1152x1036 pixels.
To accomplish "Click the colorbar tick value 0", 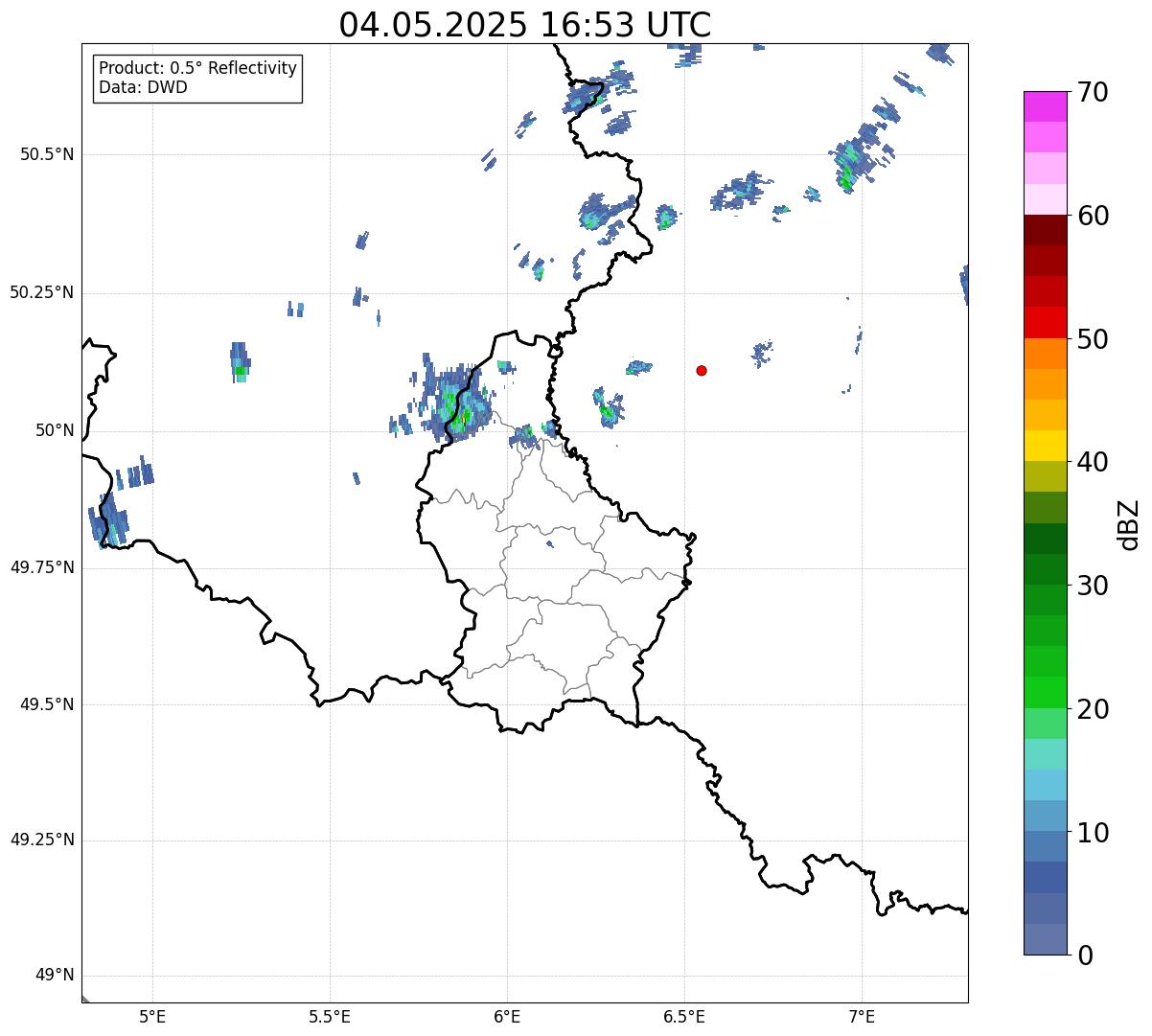I will [1085, 955].
